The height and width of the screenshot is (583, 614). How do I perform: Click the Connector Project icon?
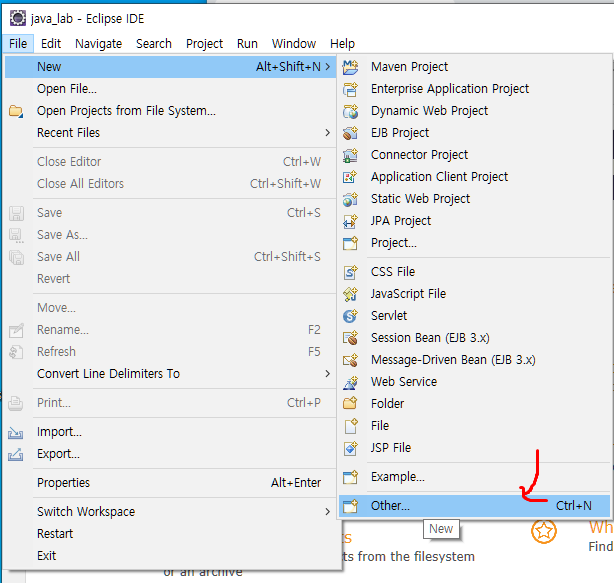click(350, 155)
